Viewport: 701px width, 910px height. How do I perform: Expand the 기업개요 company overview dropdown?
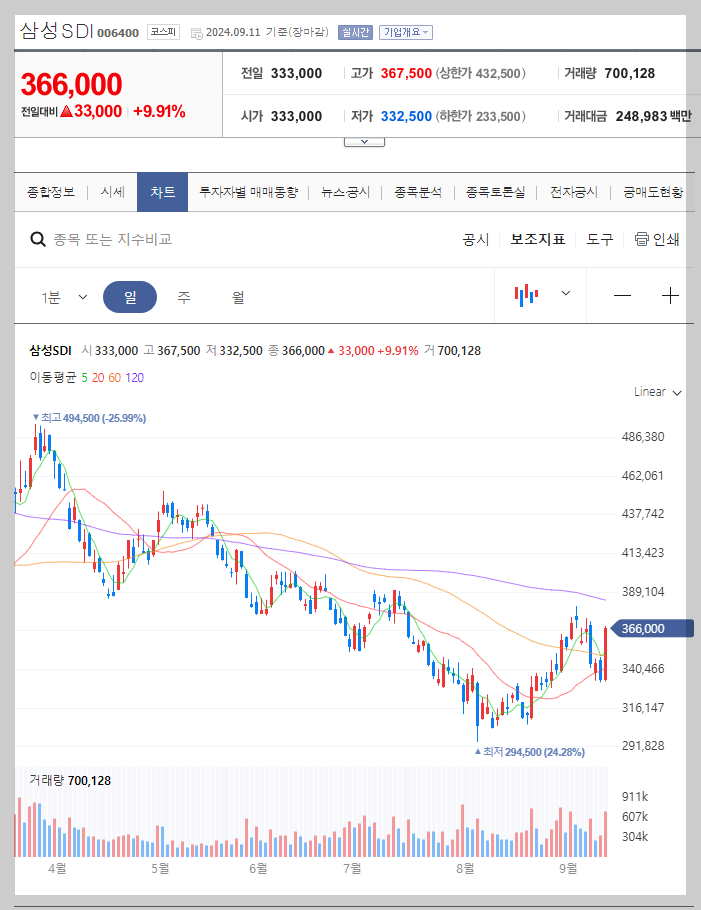(x=408, y=31)
